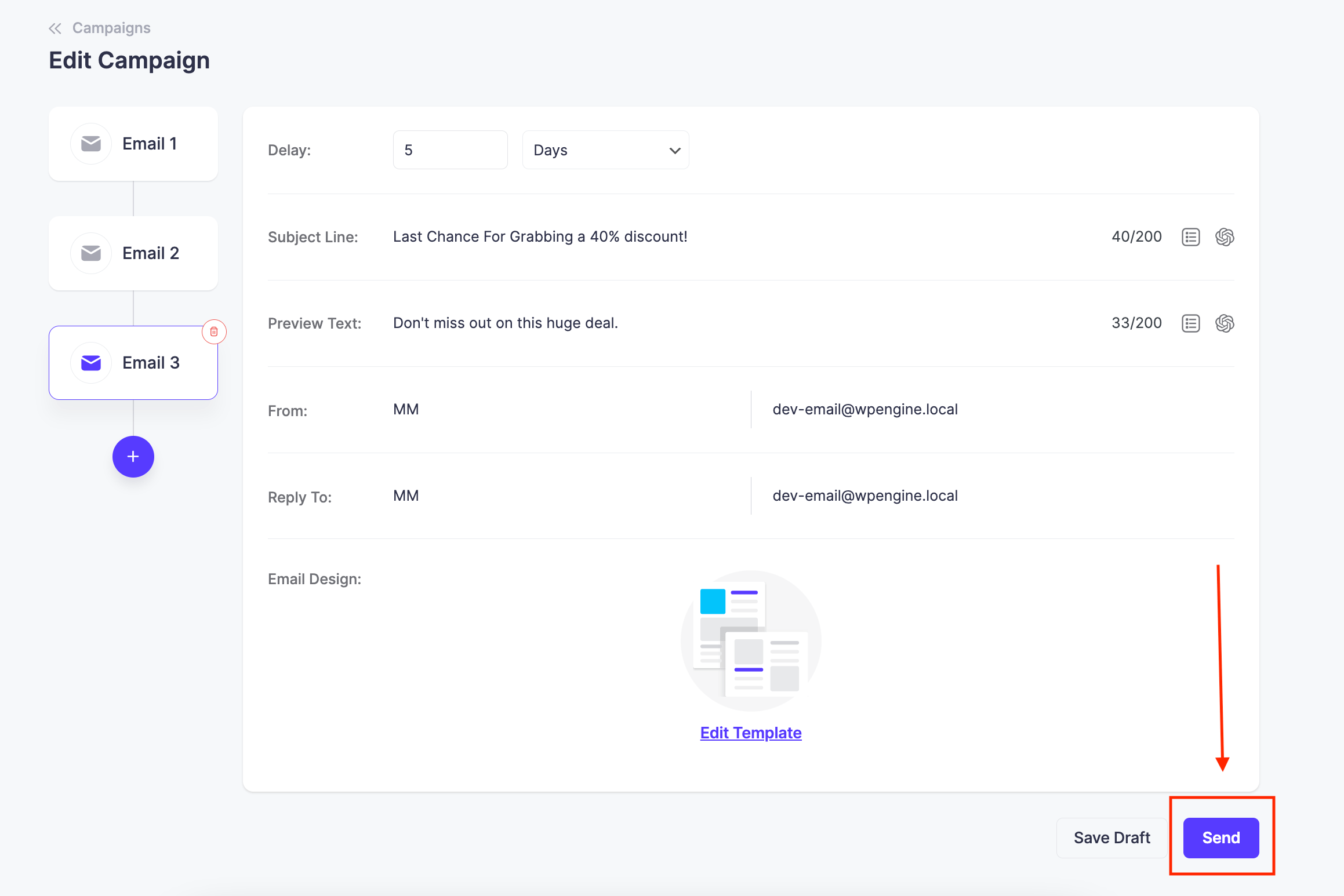This screenshot has height=896, width=1344.
Task: Send the campaign email
Action: click(1222, 838)
